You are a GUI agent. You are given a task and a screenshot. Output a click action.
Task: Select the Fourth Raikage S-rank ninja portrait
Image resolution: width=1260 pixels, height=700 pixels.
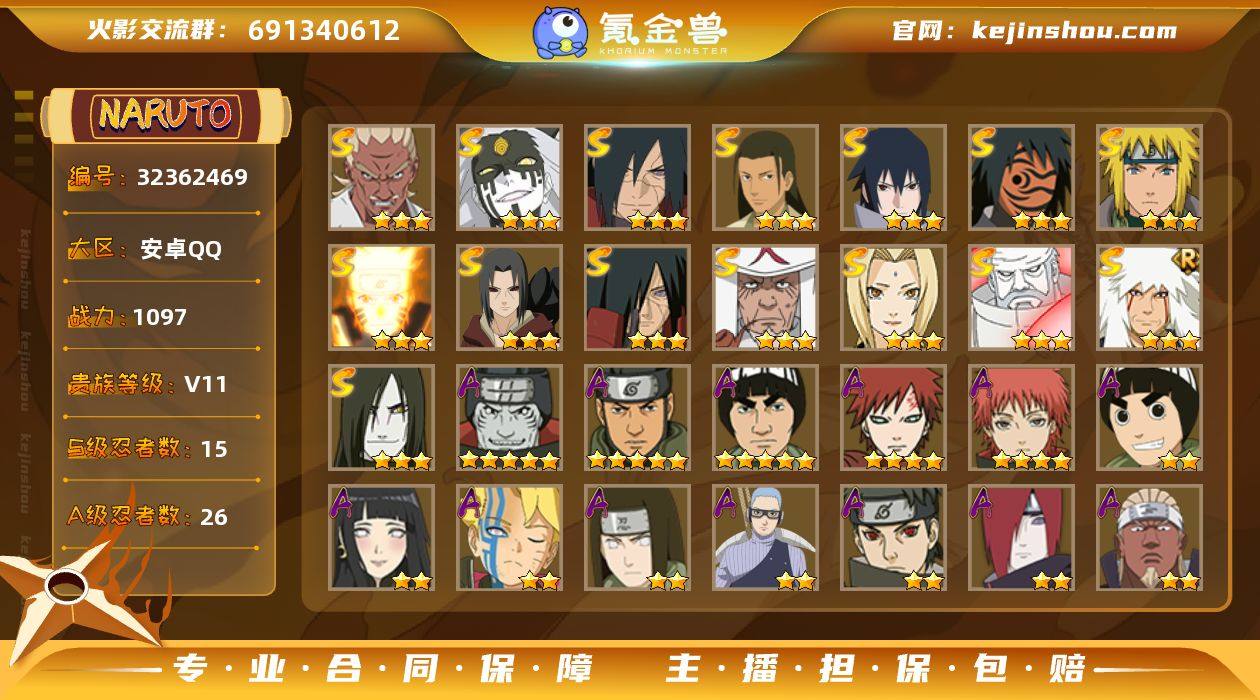point(381,177)
